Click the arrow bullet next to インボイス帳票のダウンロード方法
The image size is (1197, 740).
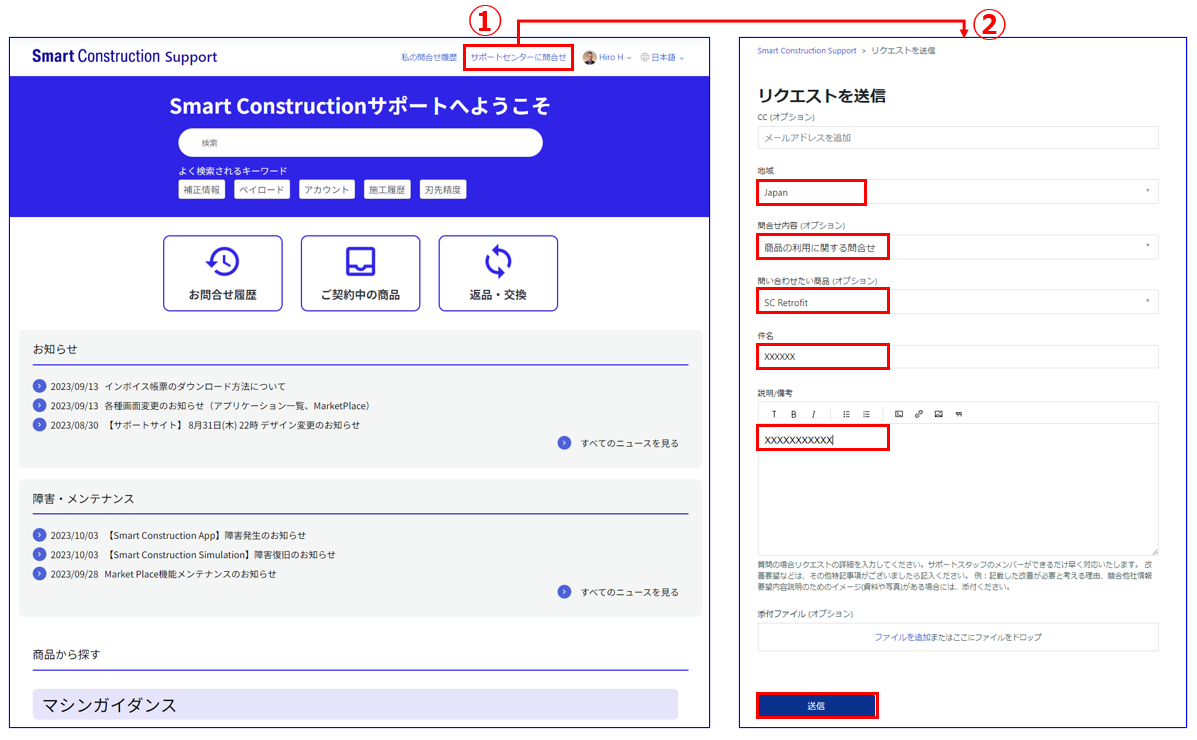pos(40,386)
